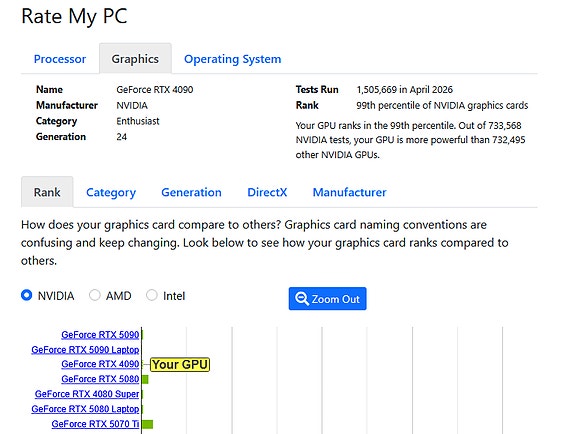Switch to the Generation tab
The width and height of the screenshot is (575, 434).
pyautogui.click(x=191, y=192)
